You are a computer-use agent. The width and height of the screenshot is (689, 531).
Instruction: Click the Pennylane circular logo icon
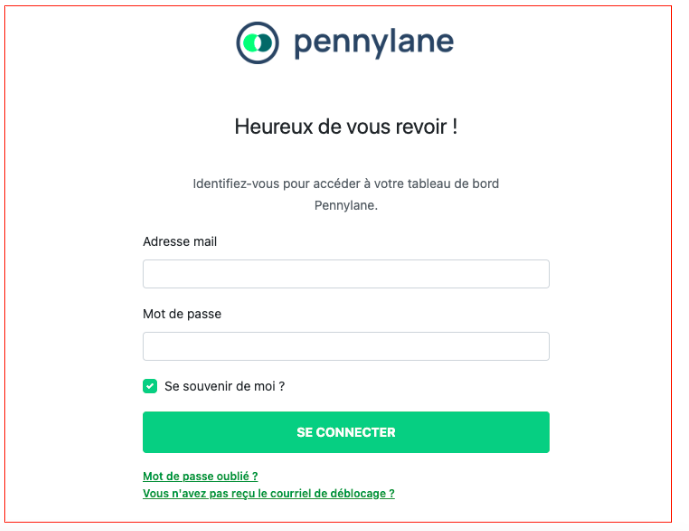coord(257,43)
